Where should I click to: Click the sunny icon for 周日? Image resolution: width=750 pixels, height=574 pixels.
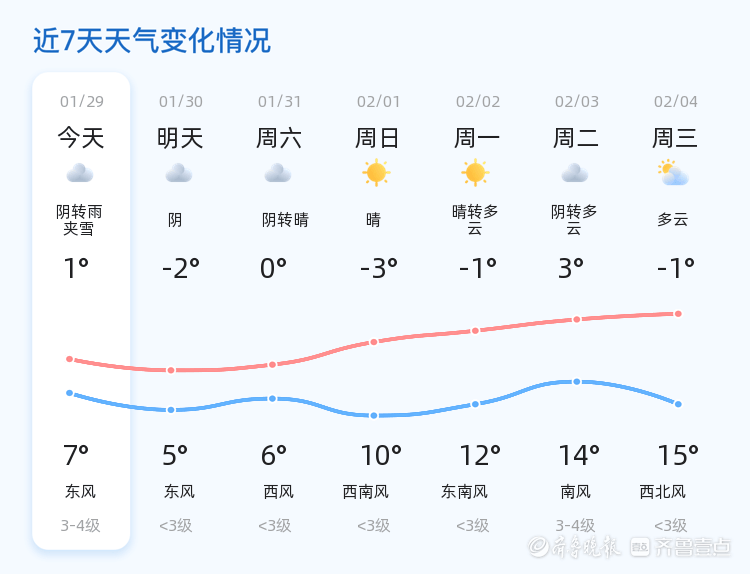(x=376, y=173)
